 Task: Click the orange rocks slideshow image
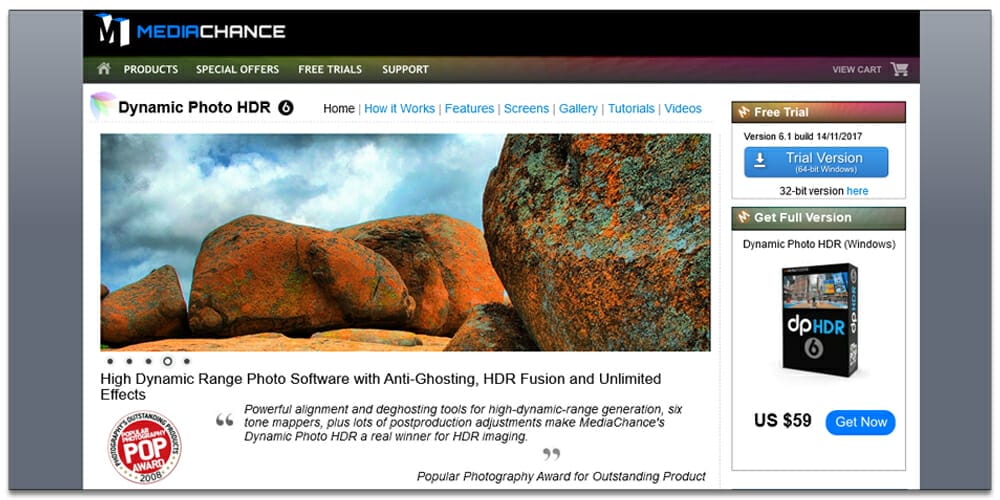tap(405, 242)
